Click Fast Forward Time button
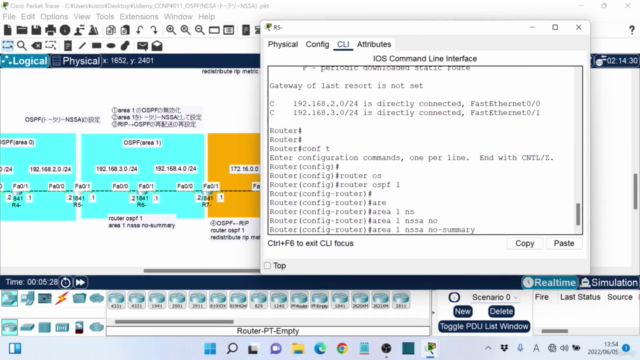The height and width of the screenshot is (360, 640). pyautogui.click(x=80, y=282)
